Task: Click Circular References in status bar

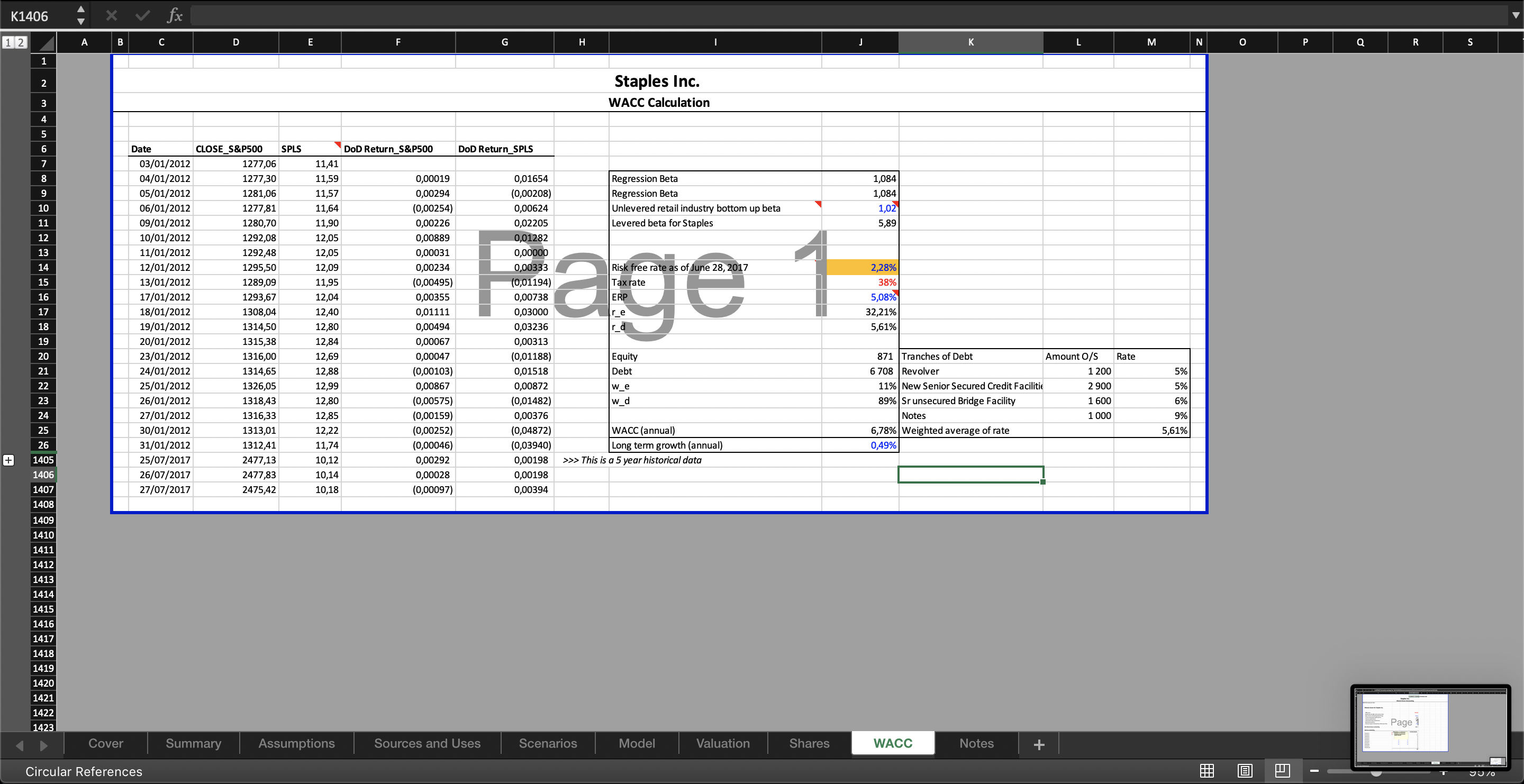Action: pos(84,772)
